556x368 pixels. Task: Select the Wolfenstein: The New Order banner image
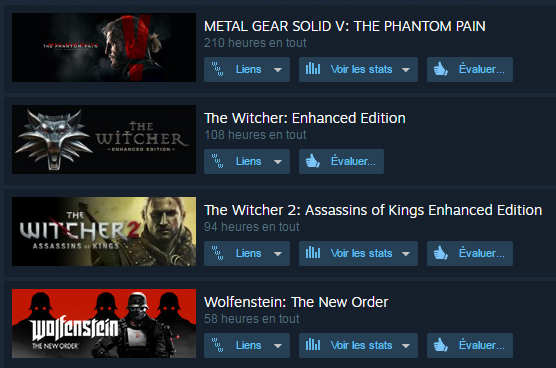104,323
